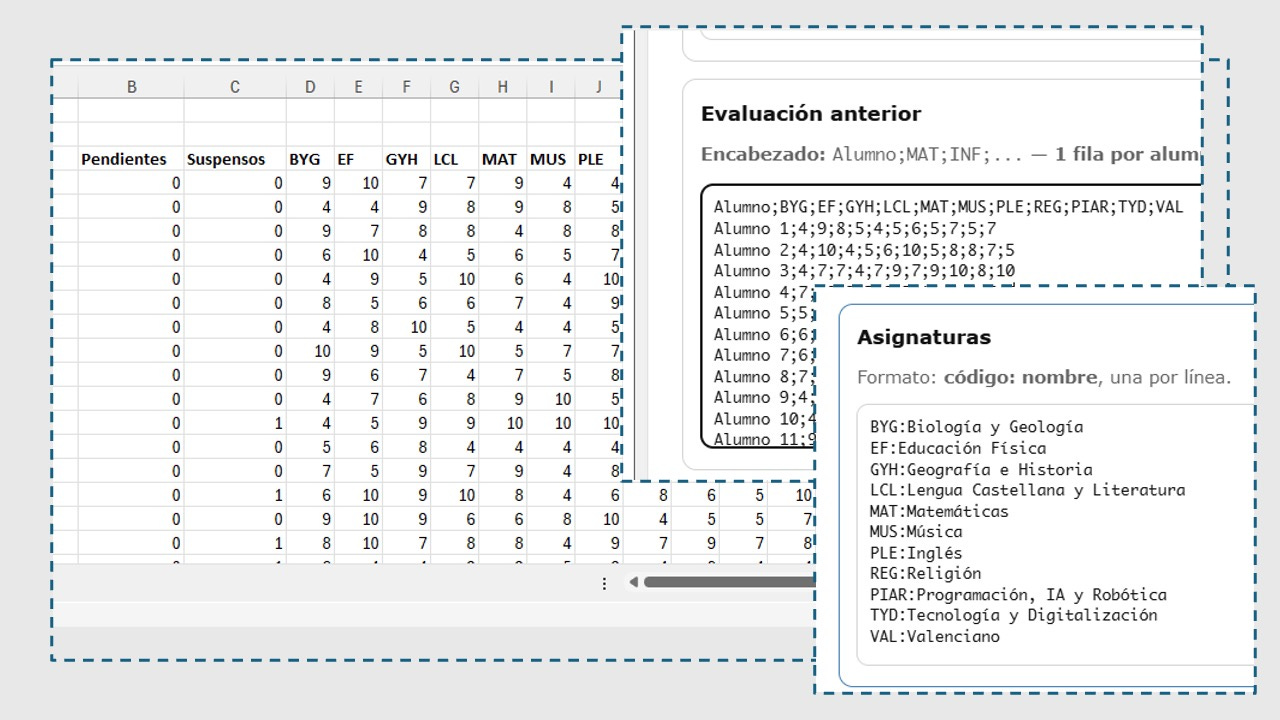Click the Encabezado format hint text

950,155
